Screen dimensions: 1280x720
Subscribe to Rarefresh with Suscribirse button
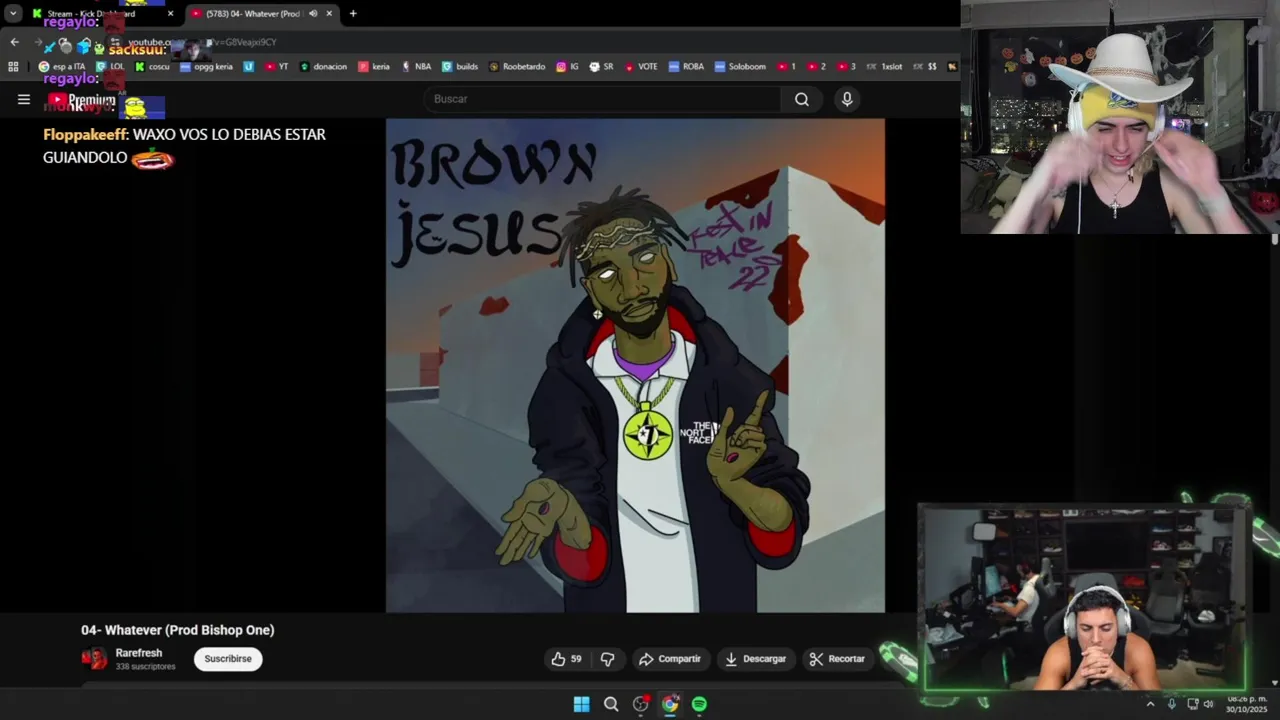pyautogui.click(x=228, y=659)
